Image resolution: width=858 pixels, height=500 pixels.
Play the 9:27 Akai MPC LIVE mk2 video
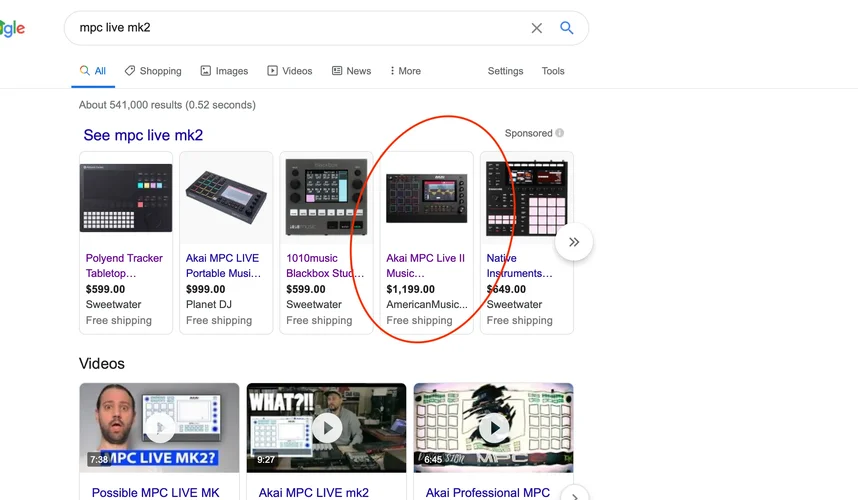[x=326, y=428]
